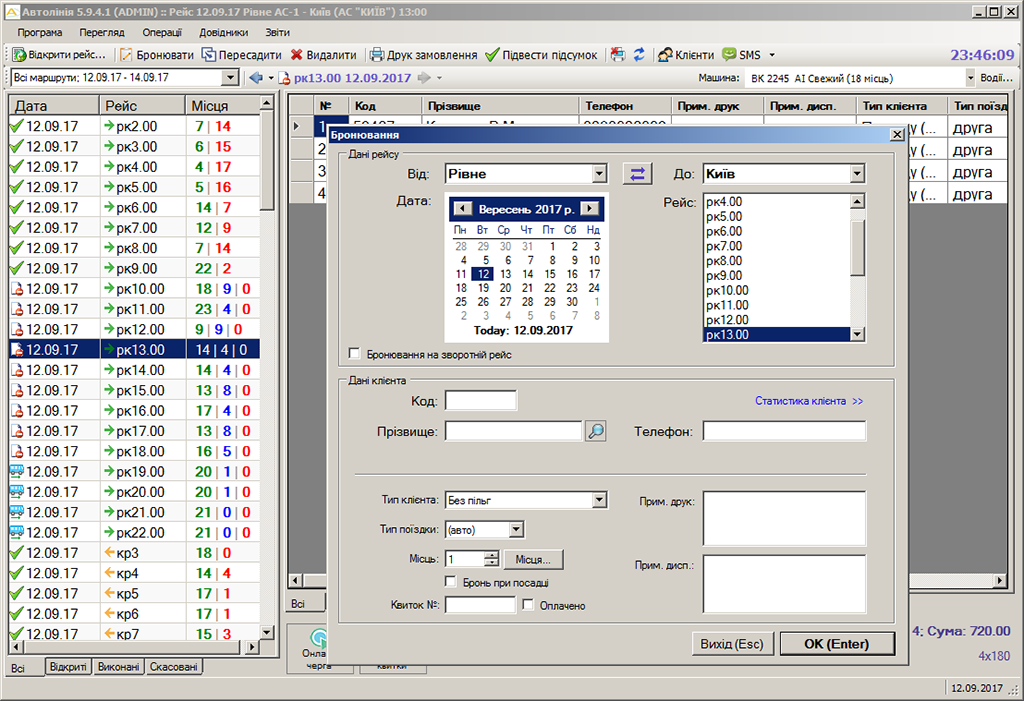
Task: Click the blue refresh arrows toolbar icon
Action: pyautogui.click(x=639, y=55)
